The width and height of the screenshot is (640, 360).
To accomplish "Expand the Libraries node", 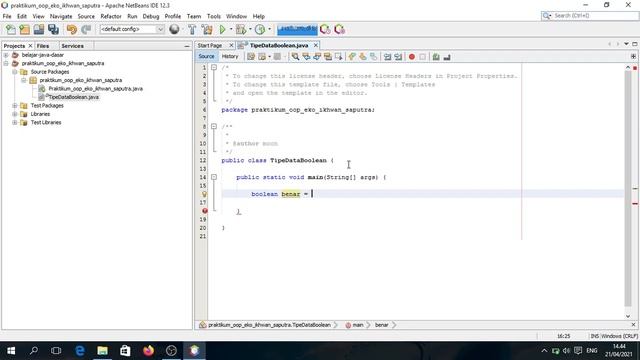I will point(15,114).
